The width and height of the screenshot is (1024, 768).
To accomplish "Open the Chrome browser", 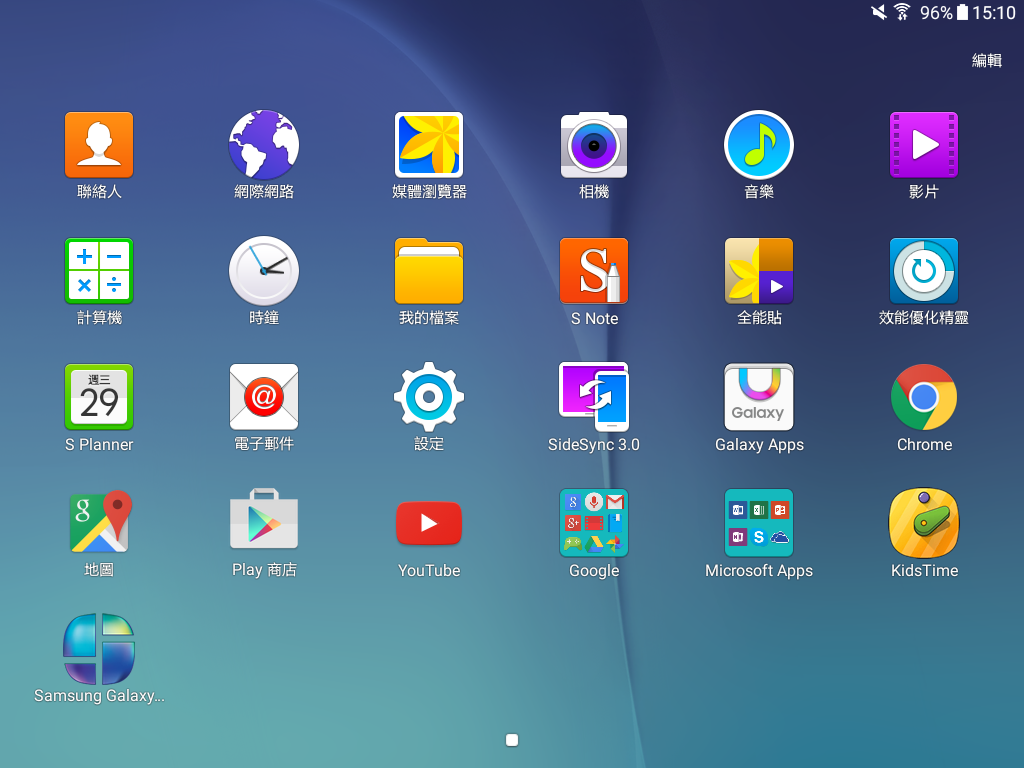I will point(924,397).
